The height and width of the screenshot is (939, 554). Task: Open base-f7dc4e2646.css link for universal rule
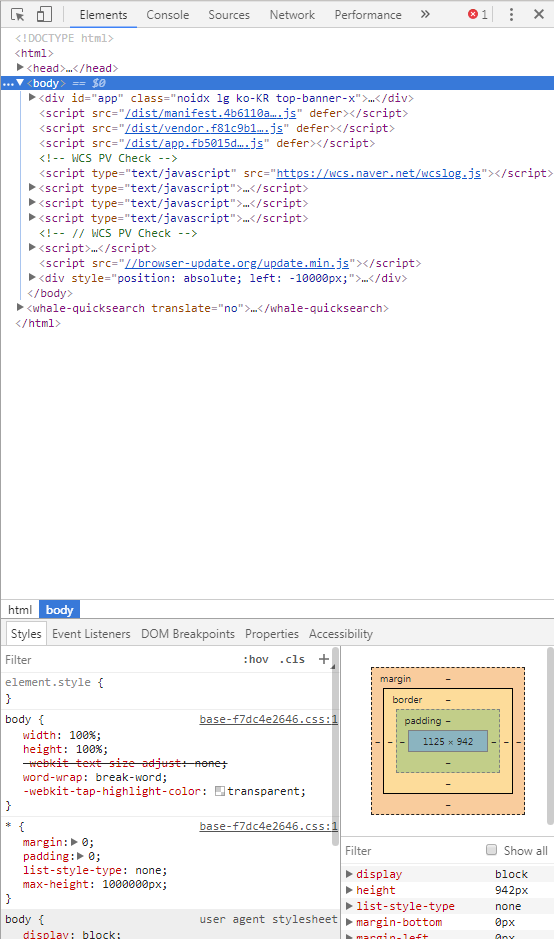(268, 826)
